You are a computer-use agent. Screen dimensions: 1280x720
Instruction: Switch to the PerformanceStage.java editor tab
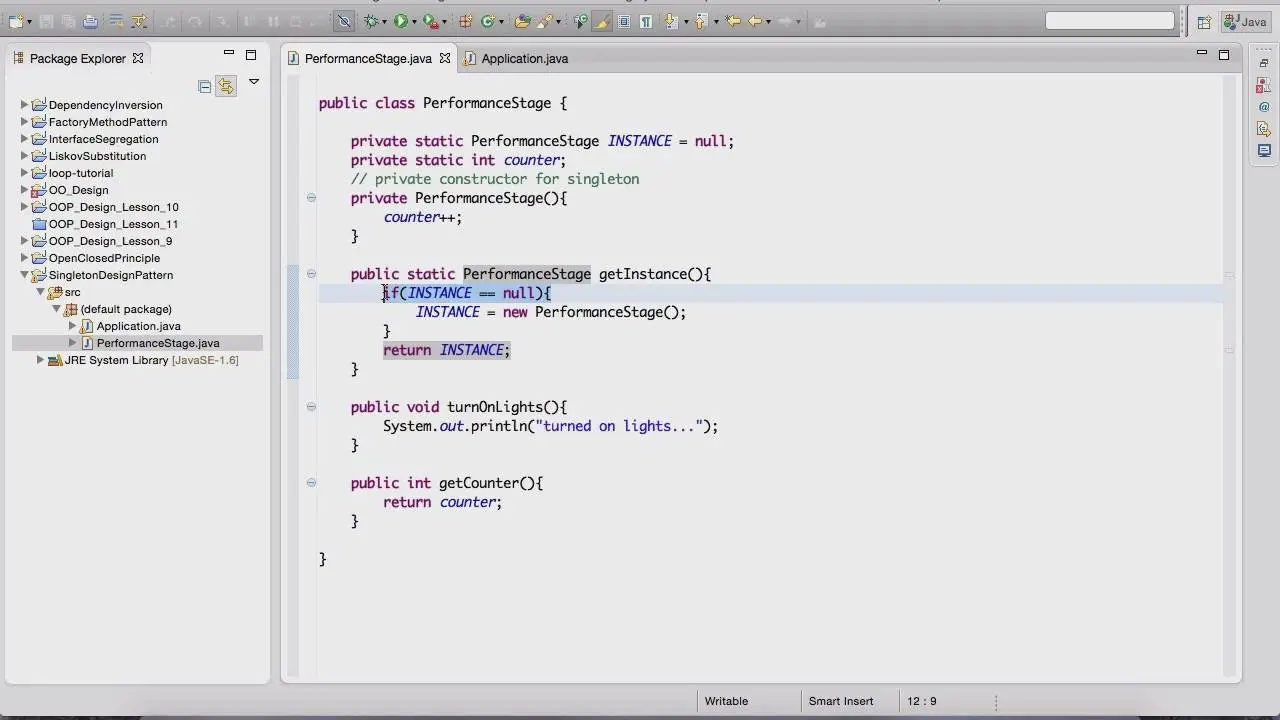click(368, 58)
